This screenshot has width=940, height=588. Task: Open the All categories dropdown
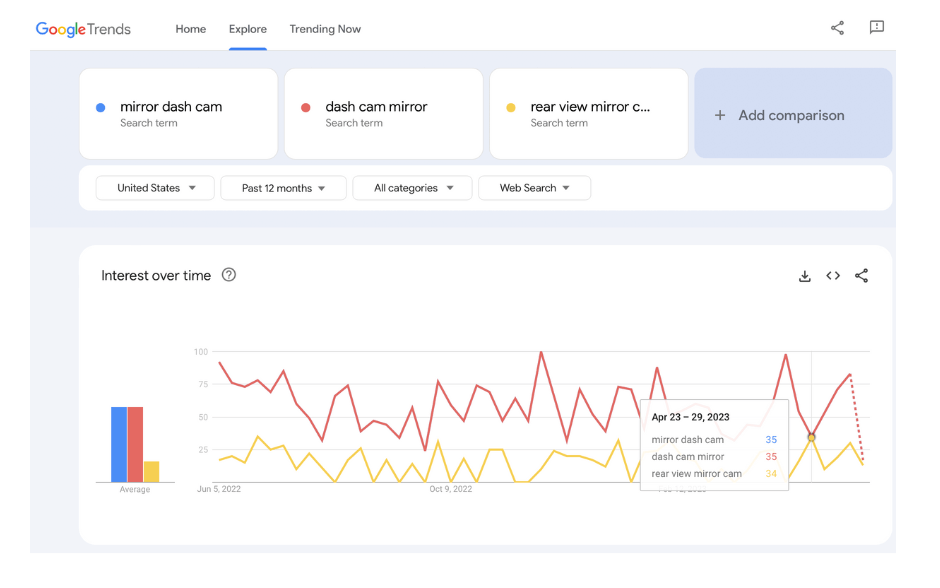click(412, 188)
